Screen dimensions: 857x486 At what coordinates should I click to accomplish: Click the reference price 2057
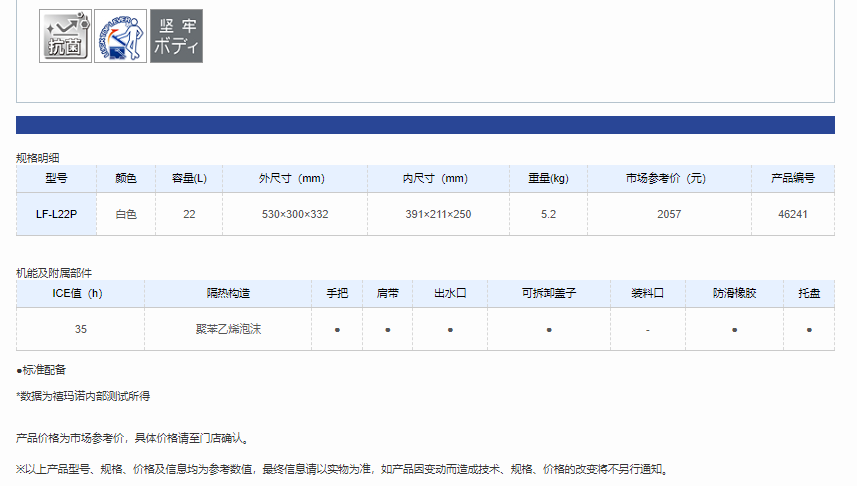pyautogui.click(x=669, y=214)
